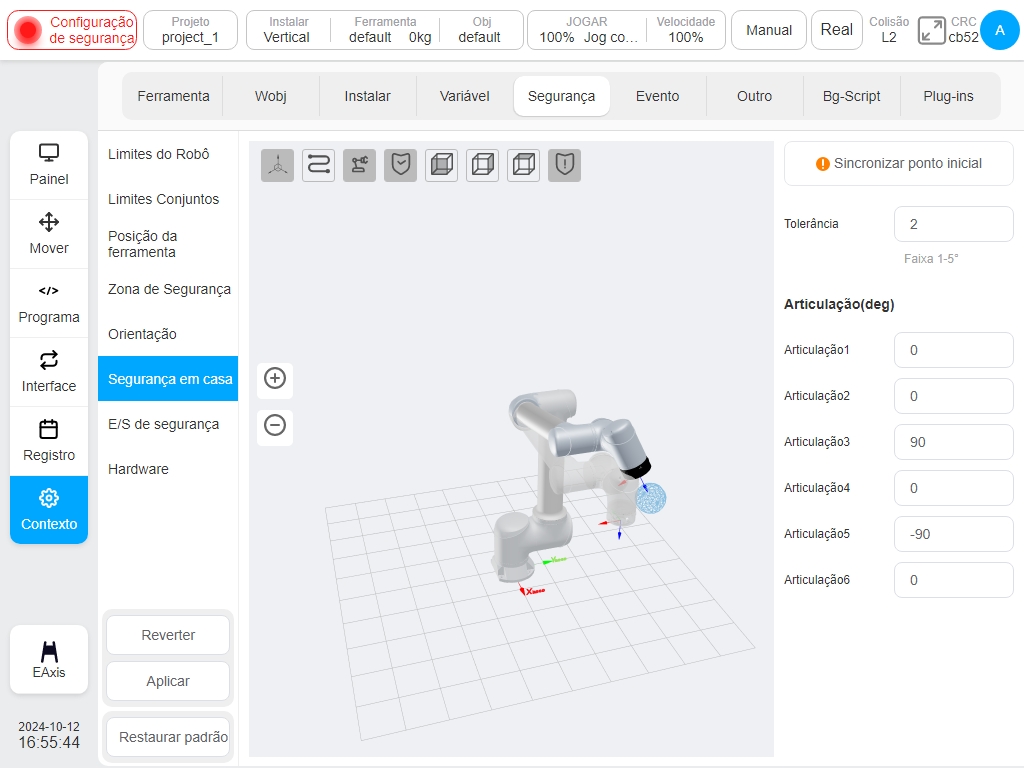Toggle the trajectory path display icon

point(319,165)
